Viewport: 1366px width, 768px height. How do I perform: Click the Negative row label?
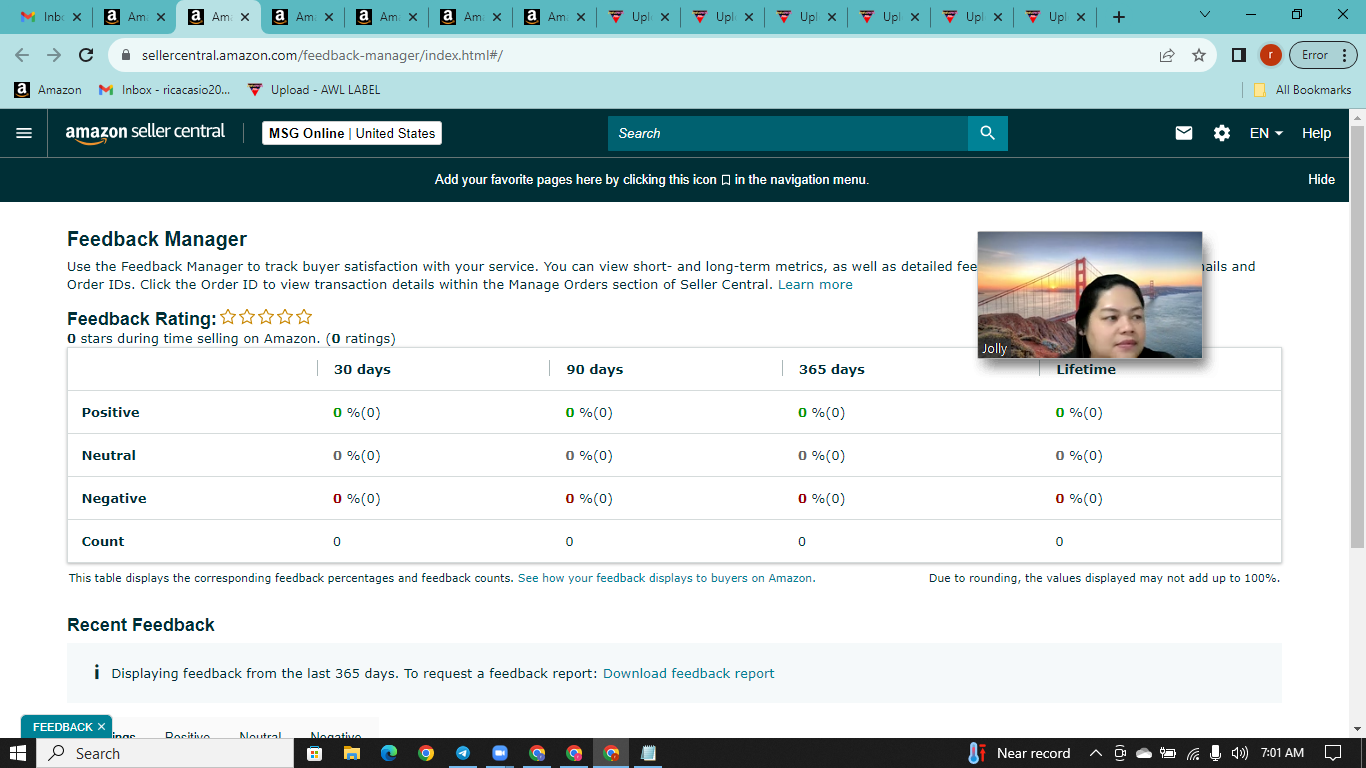click(x=114, y=498)
